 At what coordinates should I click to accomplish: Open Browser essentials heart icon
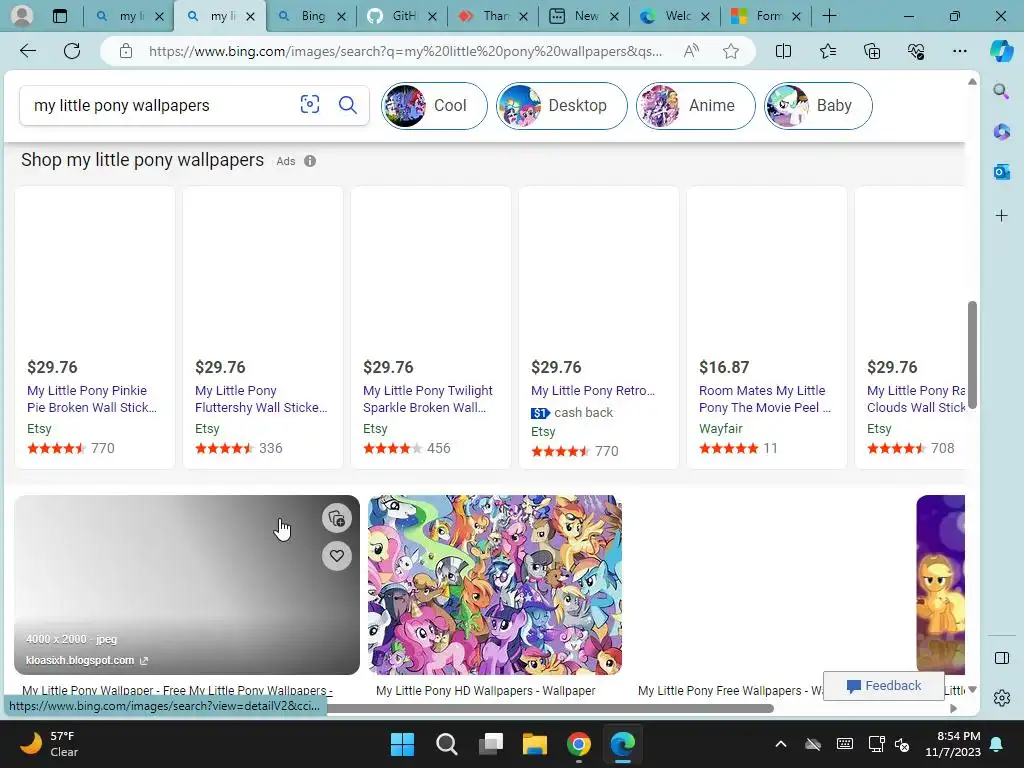tap(916, 51)
